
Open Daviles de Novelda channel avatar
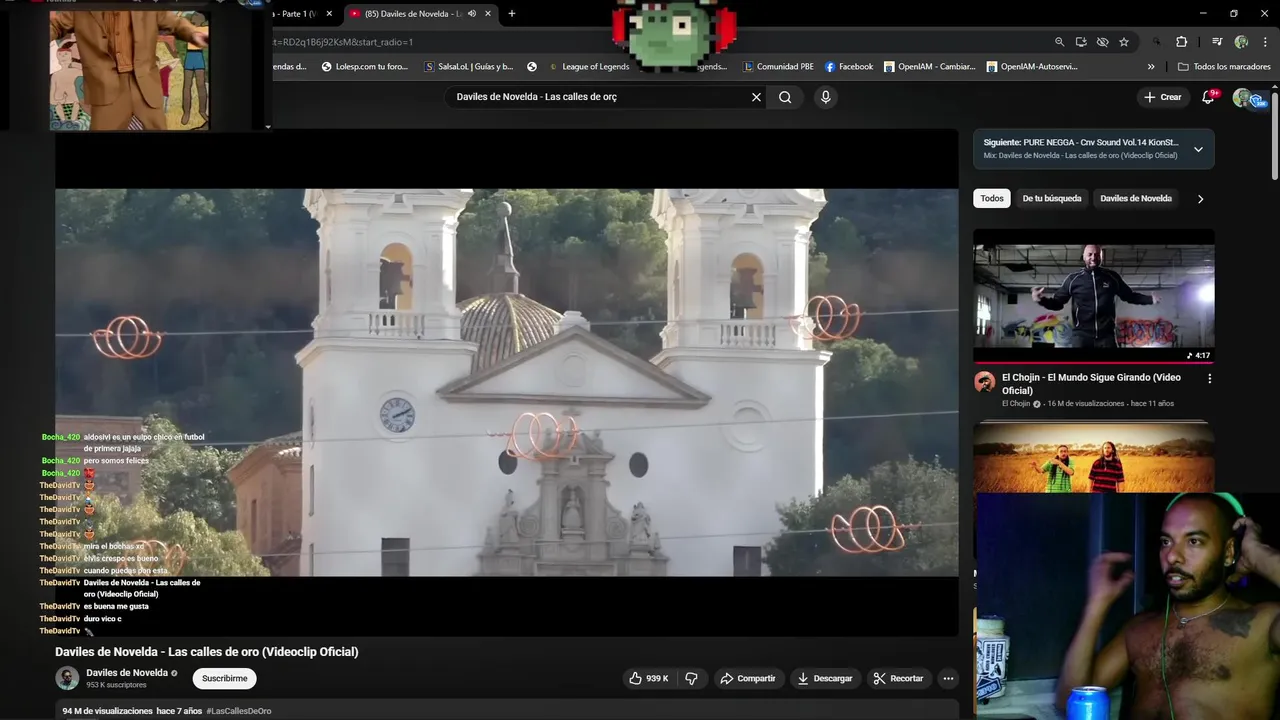click(67, 678)
